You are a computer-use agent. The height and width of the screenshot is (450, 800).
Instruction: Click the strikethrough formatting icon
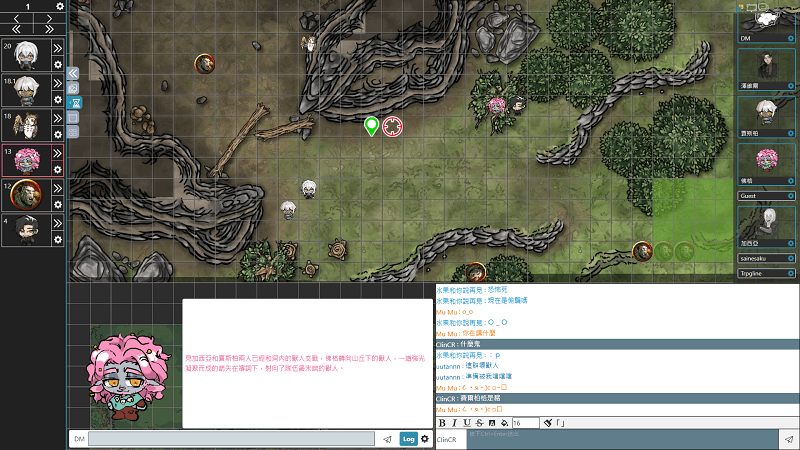[x=480, y=423]
